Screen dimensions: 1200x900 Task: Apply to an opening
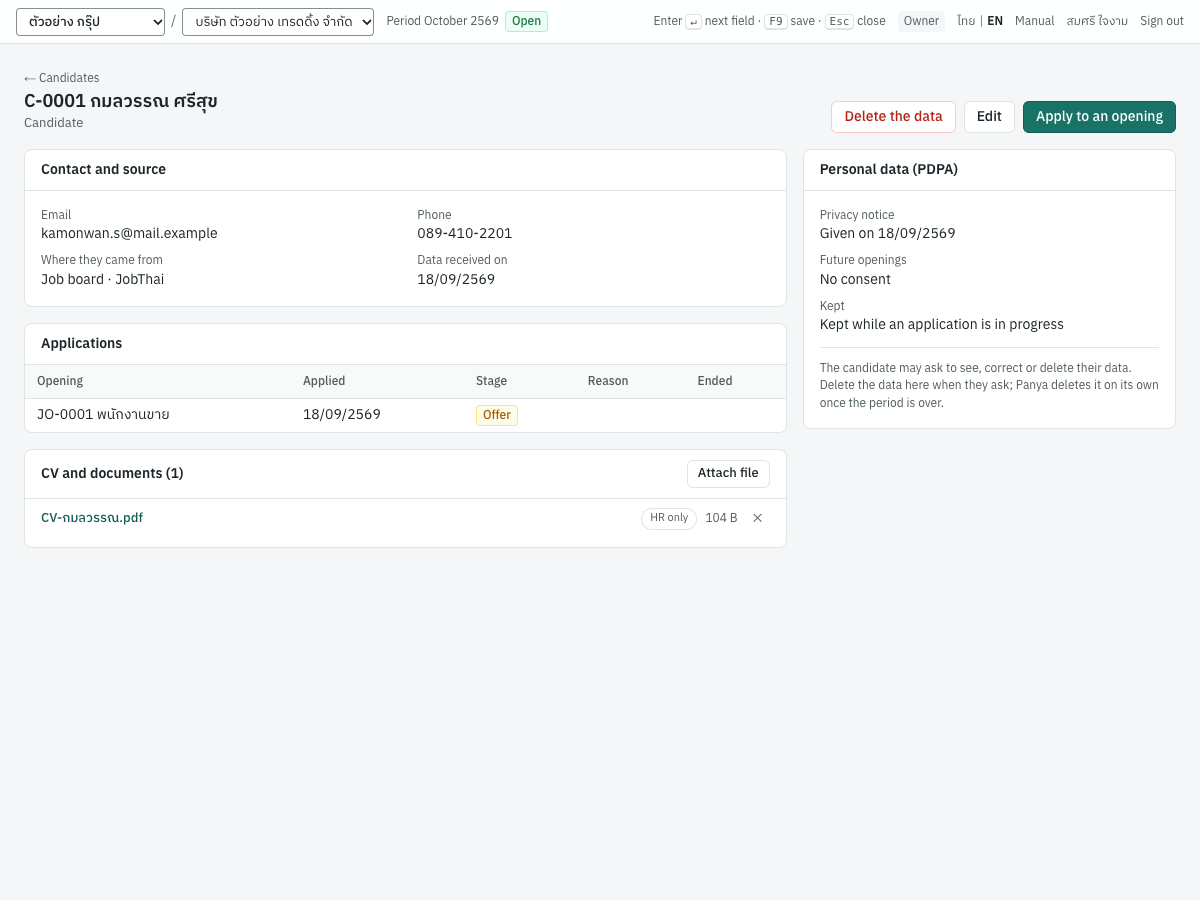click(x=1099, y=117)
